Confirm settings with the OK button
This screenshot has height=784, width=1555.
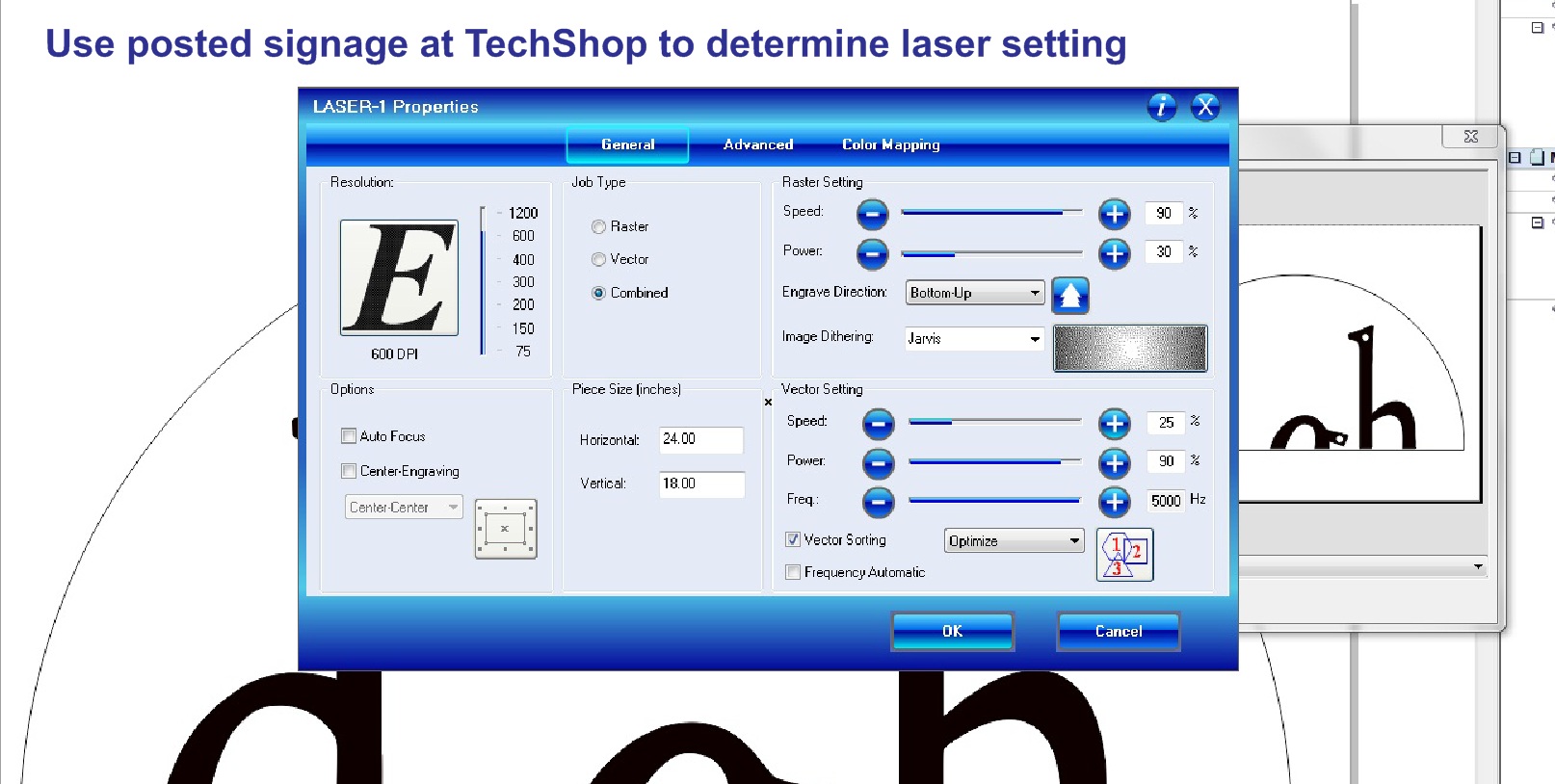(x=953, y=632)
